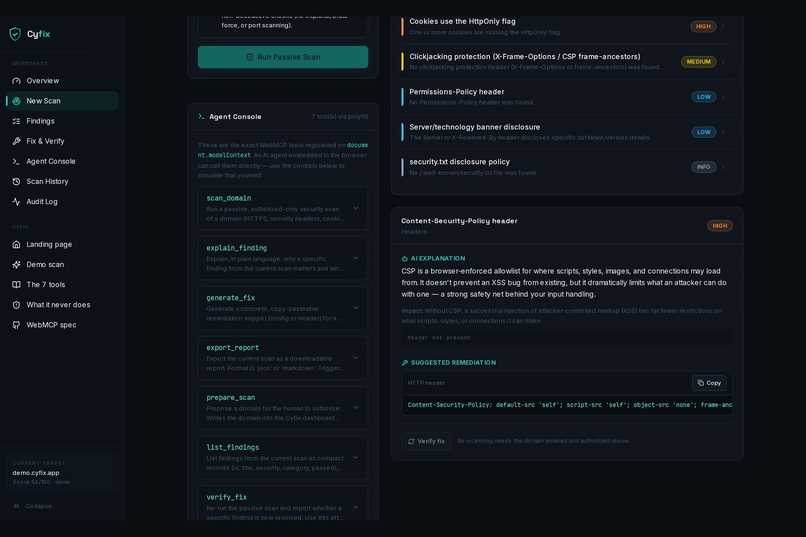Navigate to Scan History
The width and height of the screenshot is (806, 537).
[x=62, y=181]
